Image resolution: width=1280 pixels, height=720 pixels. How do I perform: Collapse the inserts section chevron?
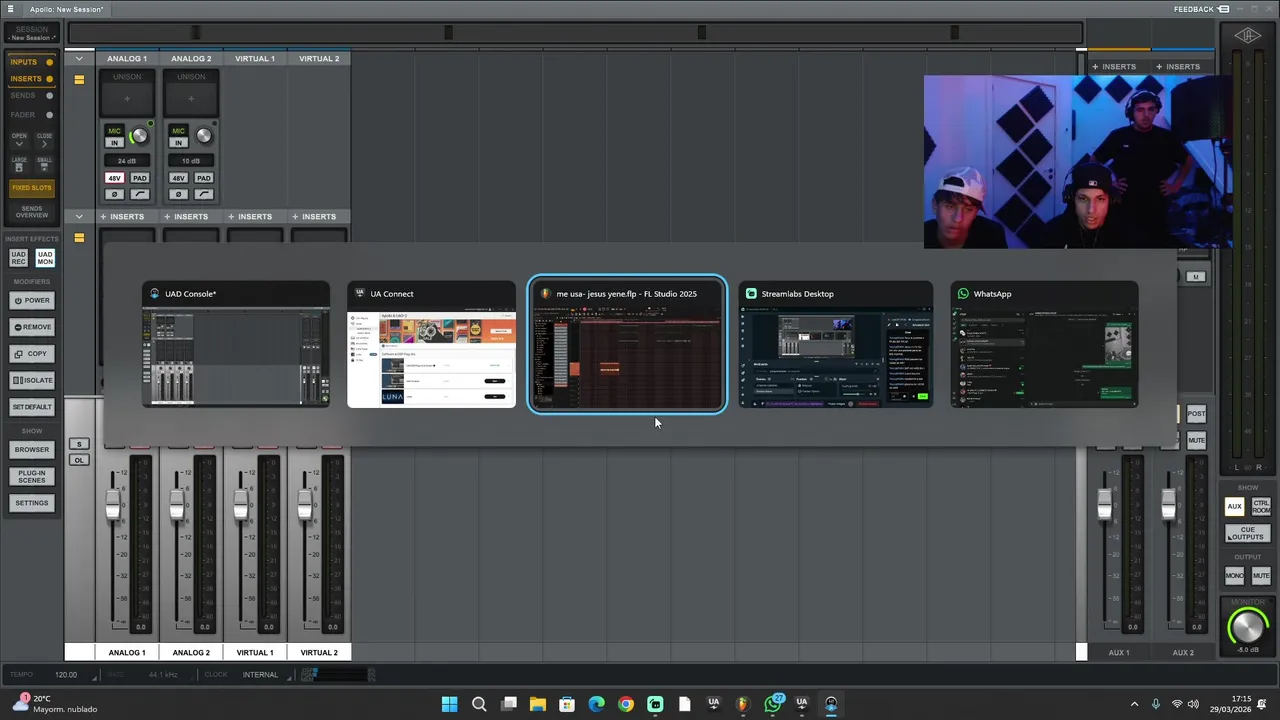[79, 217]
